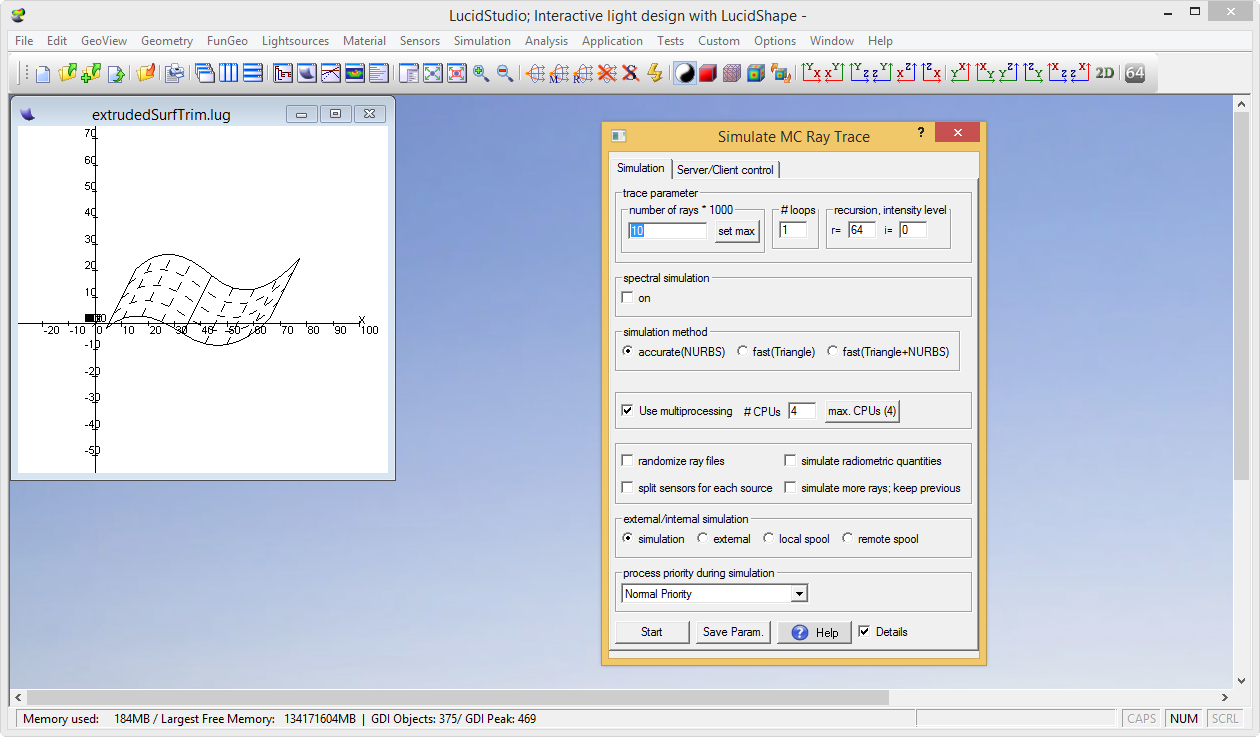Click the text list view toolbar icon
1260x737 pixels.
378,73
